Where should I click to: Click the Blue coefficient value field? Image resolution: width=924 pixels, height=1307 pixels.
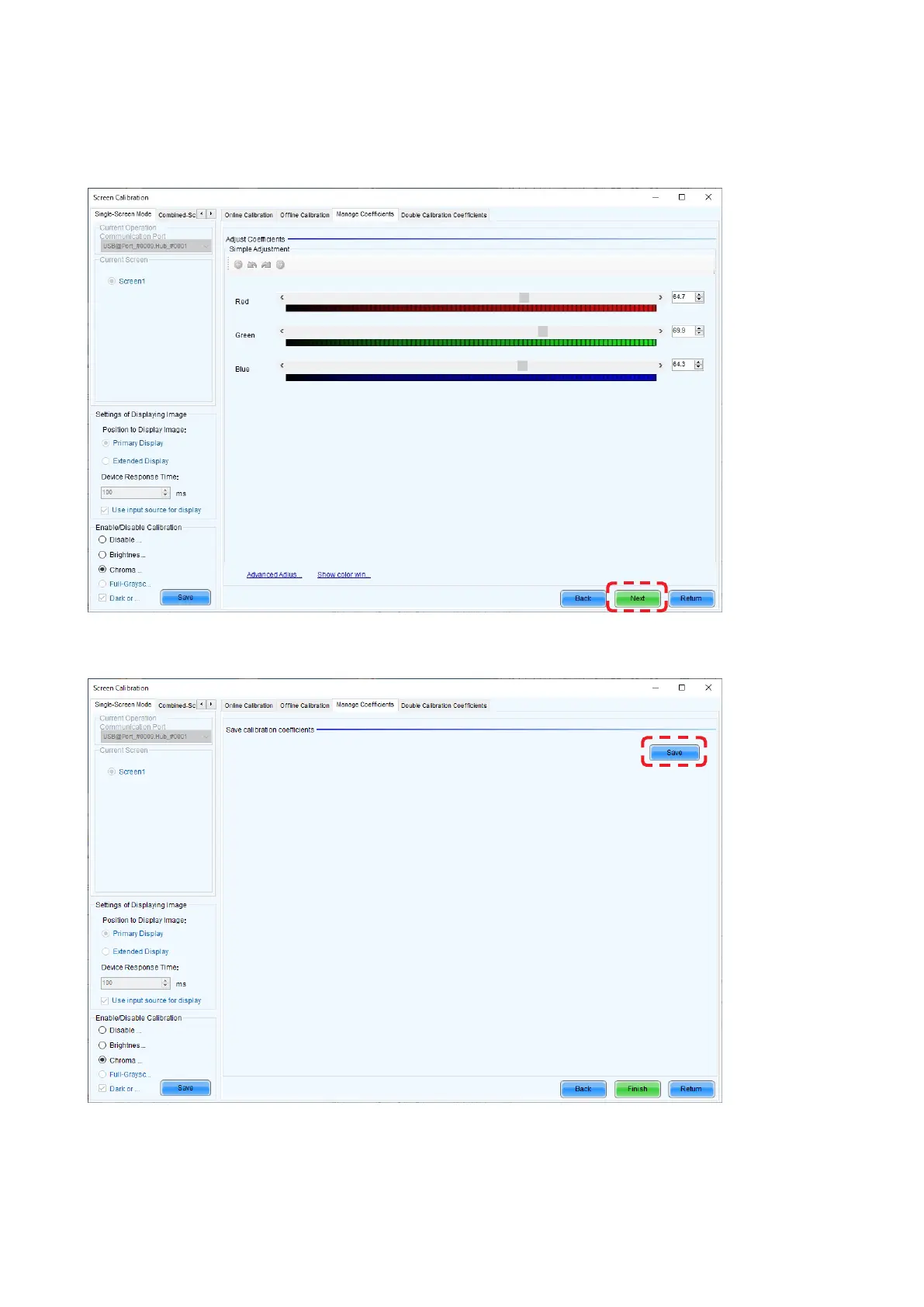point(682,365)
